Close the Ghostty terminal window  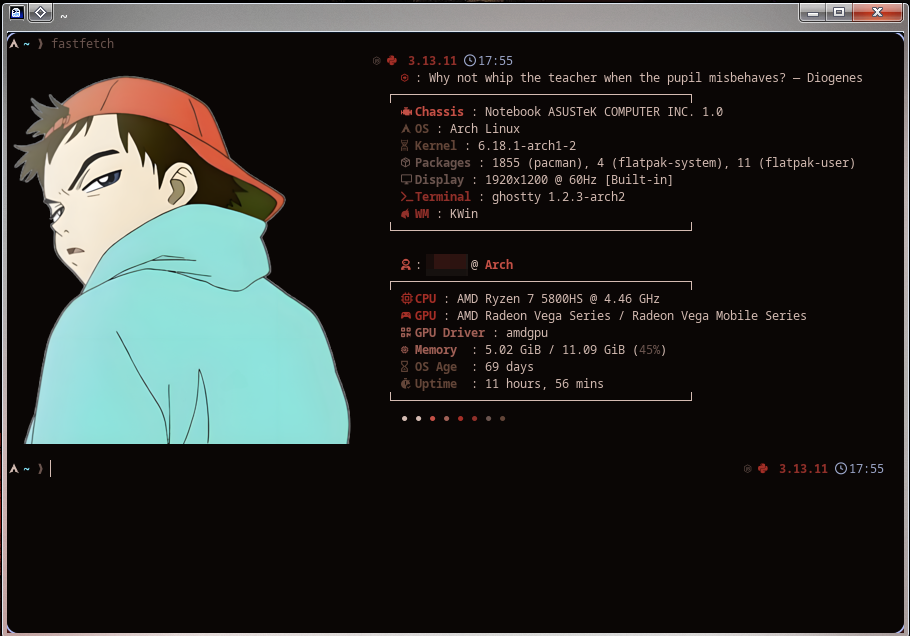coord(878,12)
